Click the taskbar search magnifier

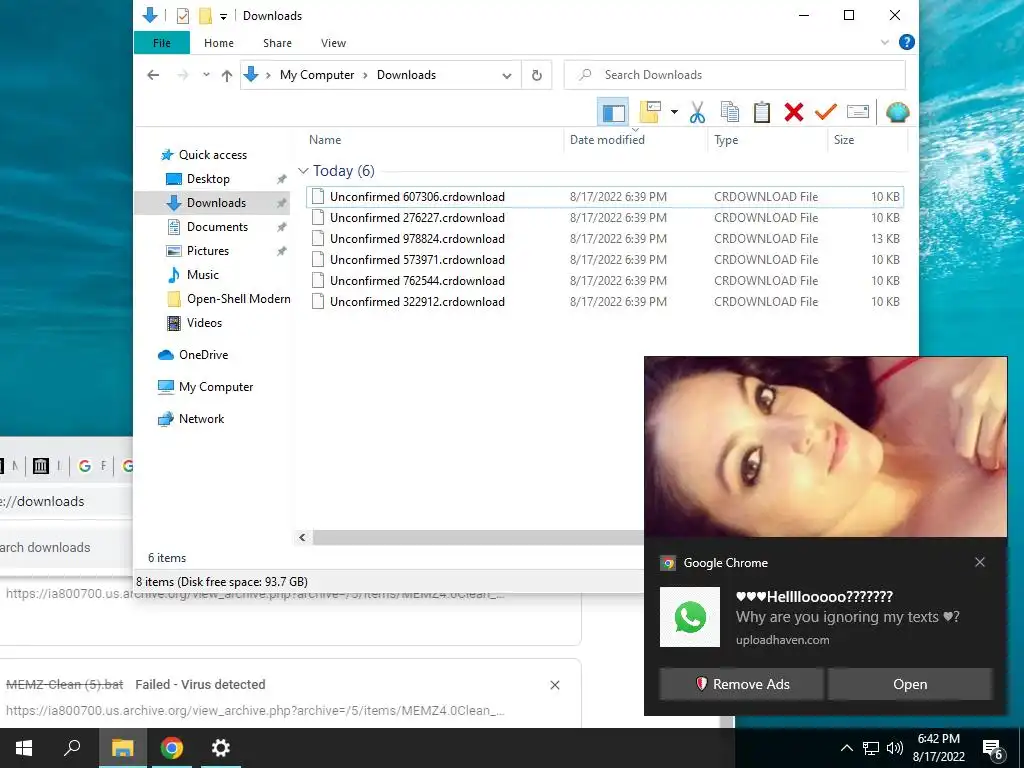tap(72, 748)
